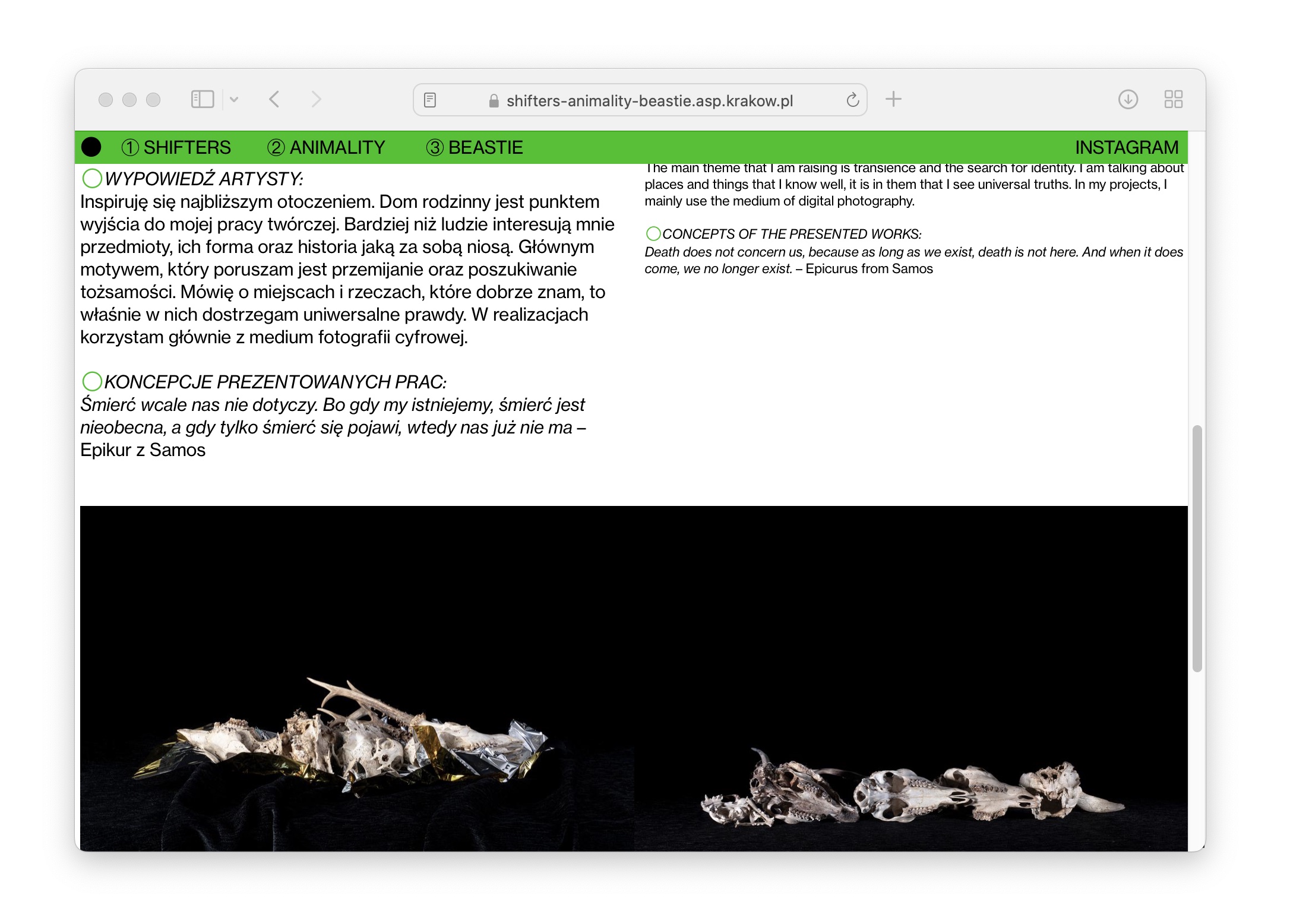
Task: Open the tab overview grid icon
Action: pyautogui.click(x=1173, y=99)
